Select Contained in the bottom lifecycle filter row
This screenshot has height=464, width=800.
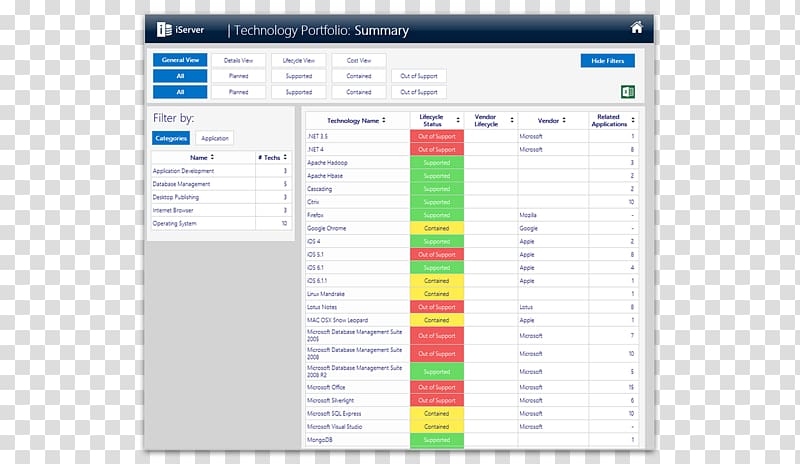359,92
